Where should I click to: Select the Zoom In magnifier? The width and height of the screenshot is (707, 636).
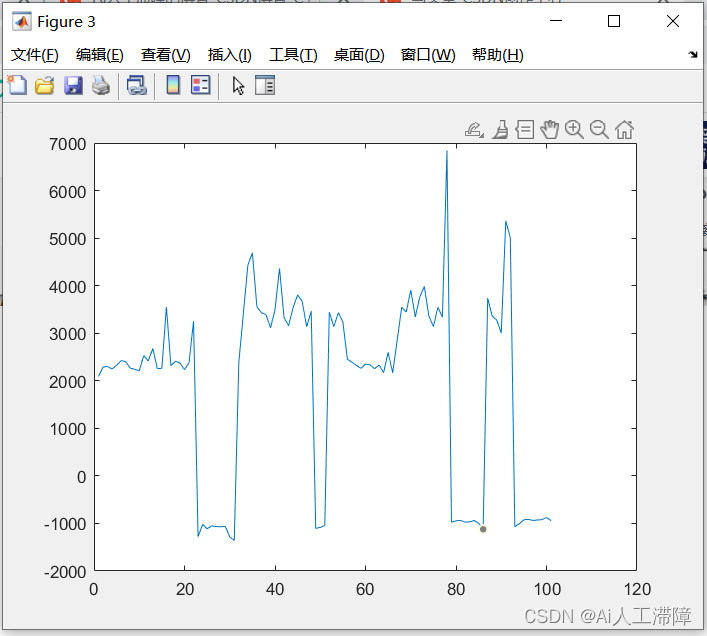click(x=574, y=130)
